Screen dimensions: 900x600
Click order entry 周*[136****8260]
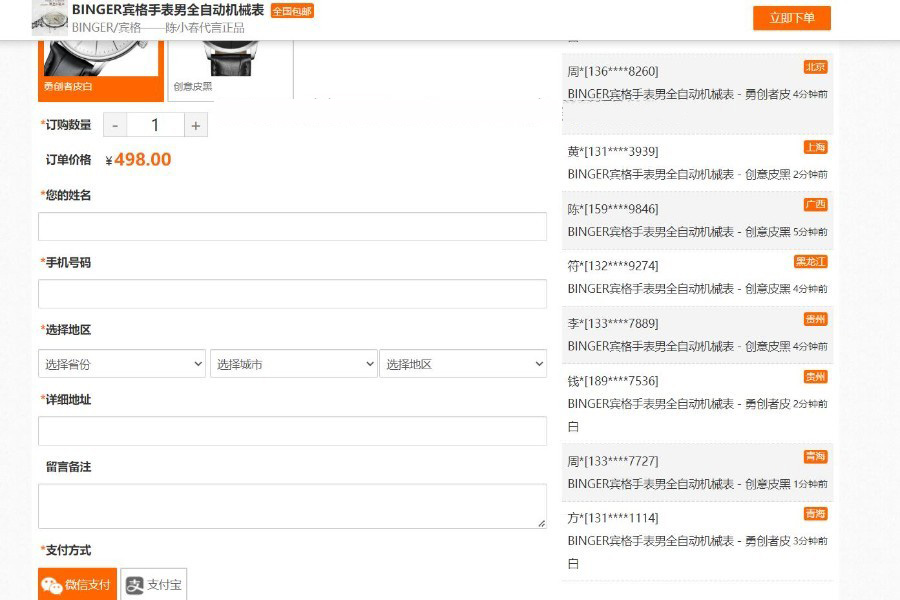pos(697,95)
